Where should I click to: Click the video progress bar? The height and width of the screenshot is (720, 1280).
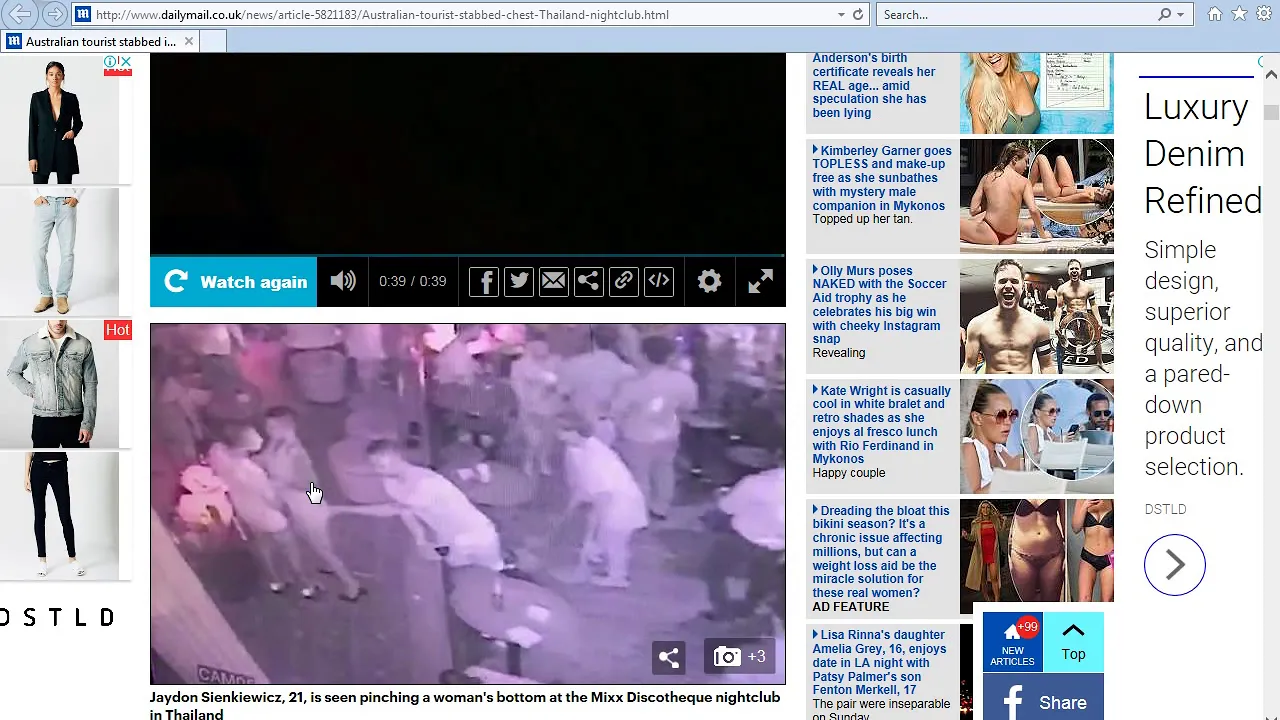468,255
